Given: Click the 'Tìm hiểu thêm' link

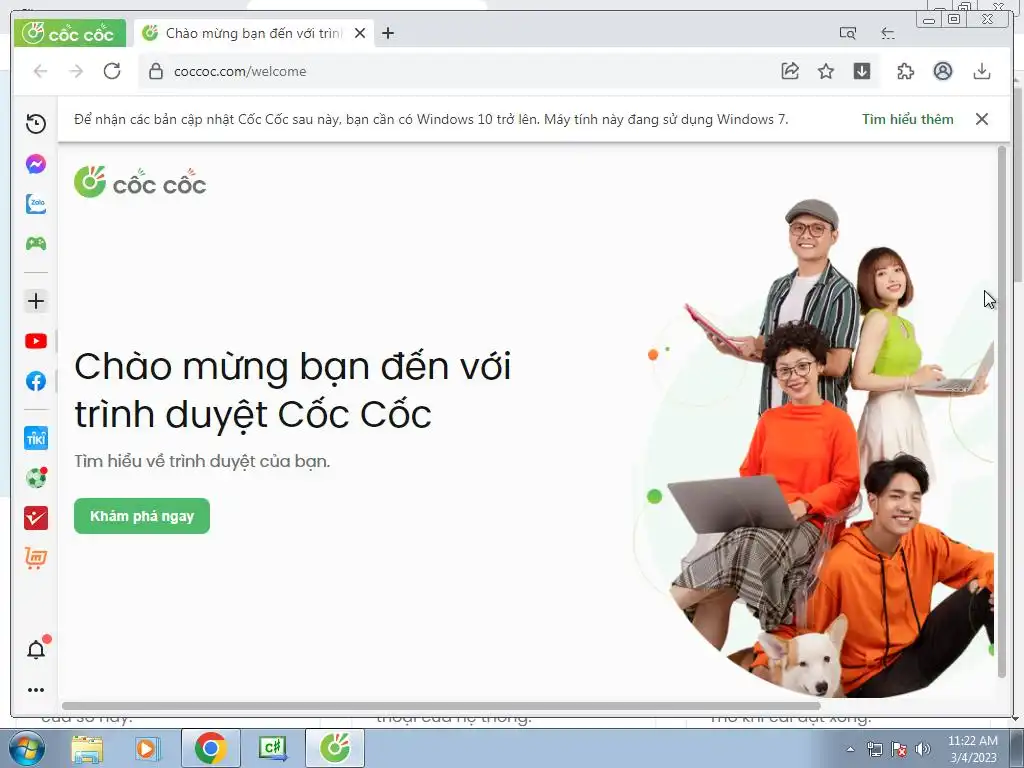Looking at the screenshot, I should click(908, 119).
